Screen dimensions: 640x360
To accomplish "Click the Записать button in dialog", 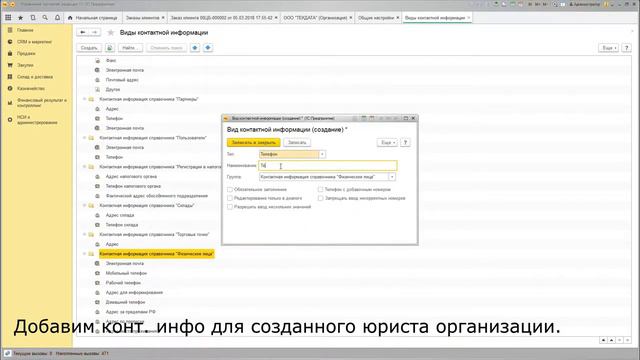I will point(297,142).
